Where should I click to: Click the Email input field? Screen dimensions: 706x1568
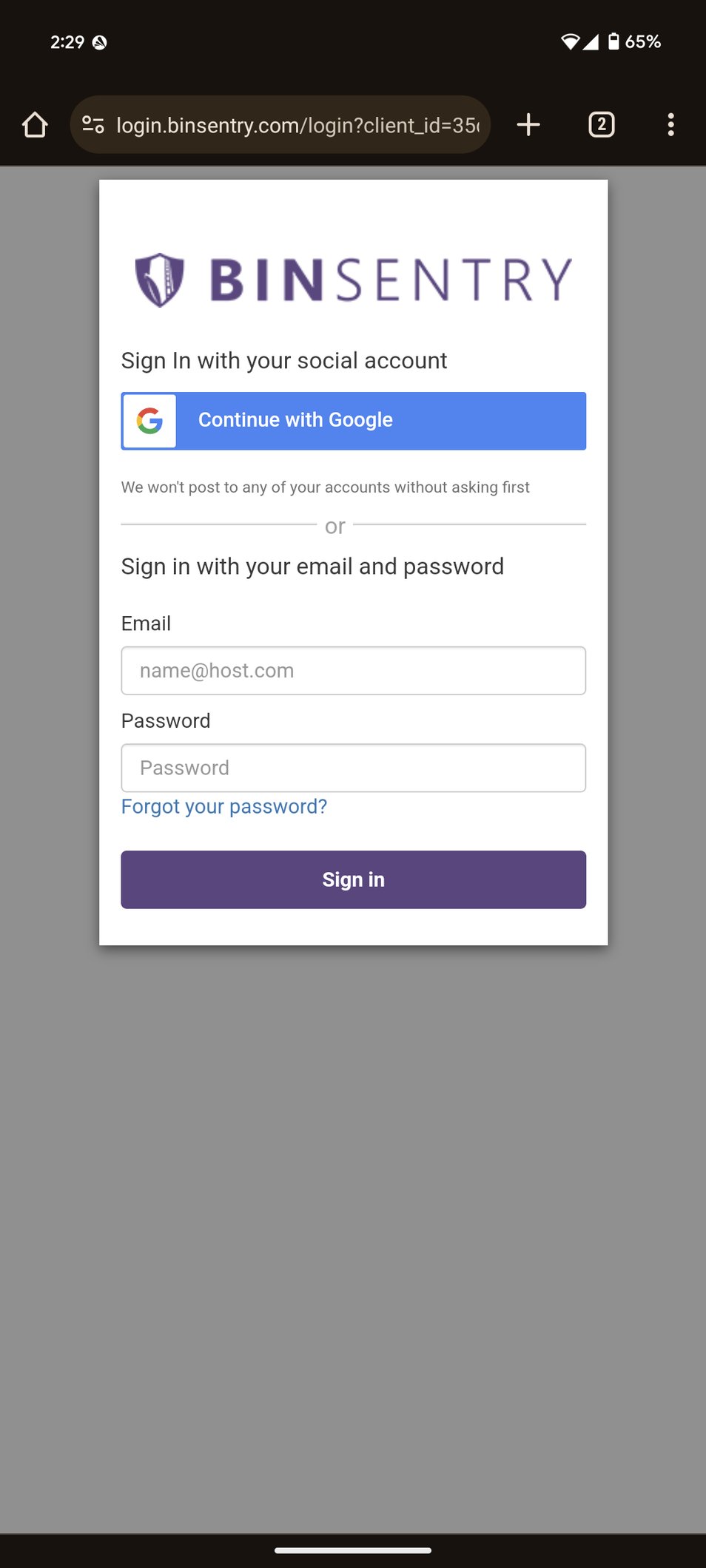[x=353, y=671]
